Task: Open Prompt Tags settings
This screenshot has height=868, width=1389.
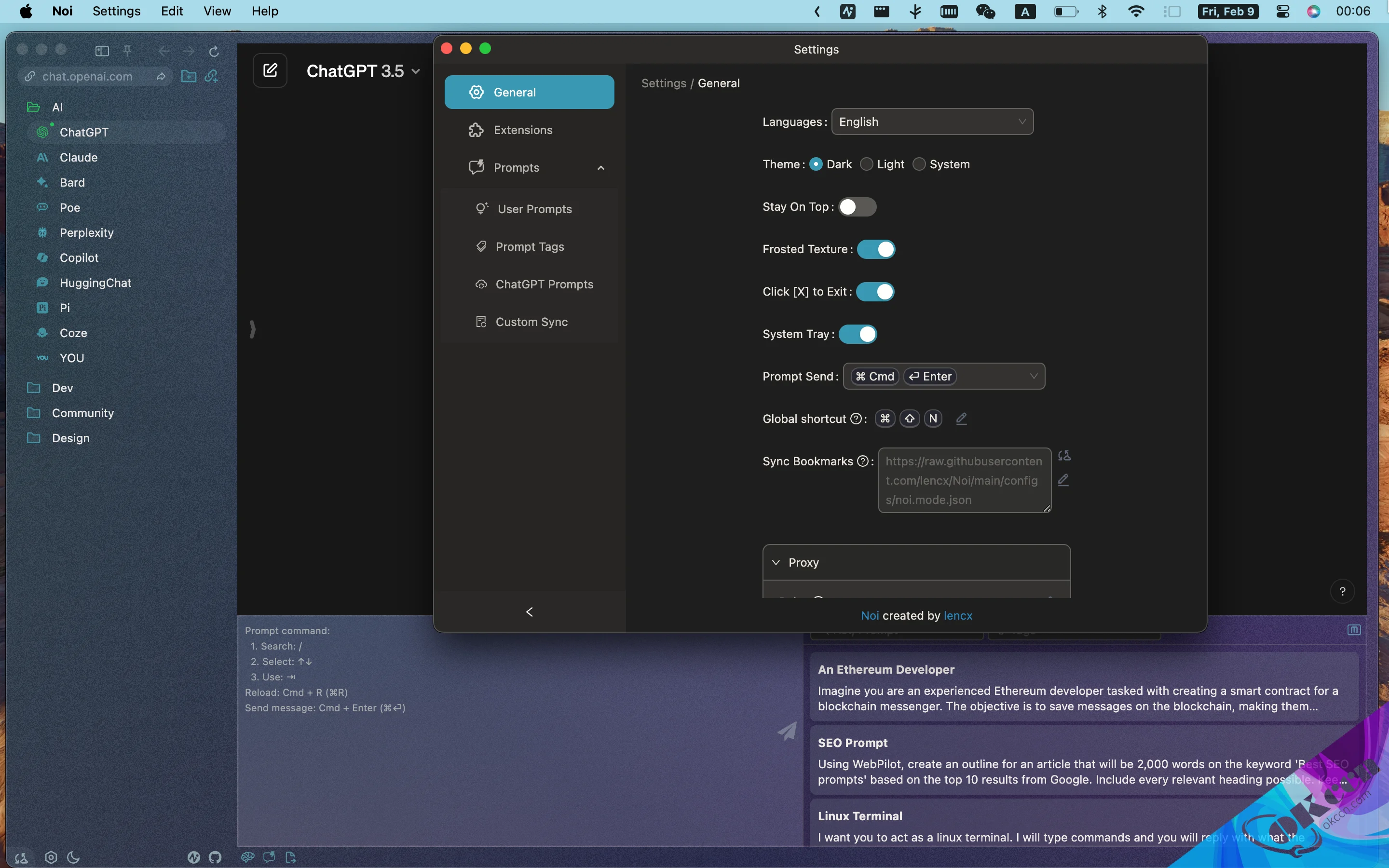Action: (x=529, y=247)
